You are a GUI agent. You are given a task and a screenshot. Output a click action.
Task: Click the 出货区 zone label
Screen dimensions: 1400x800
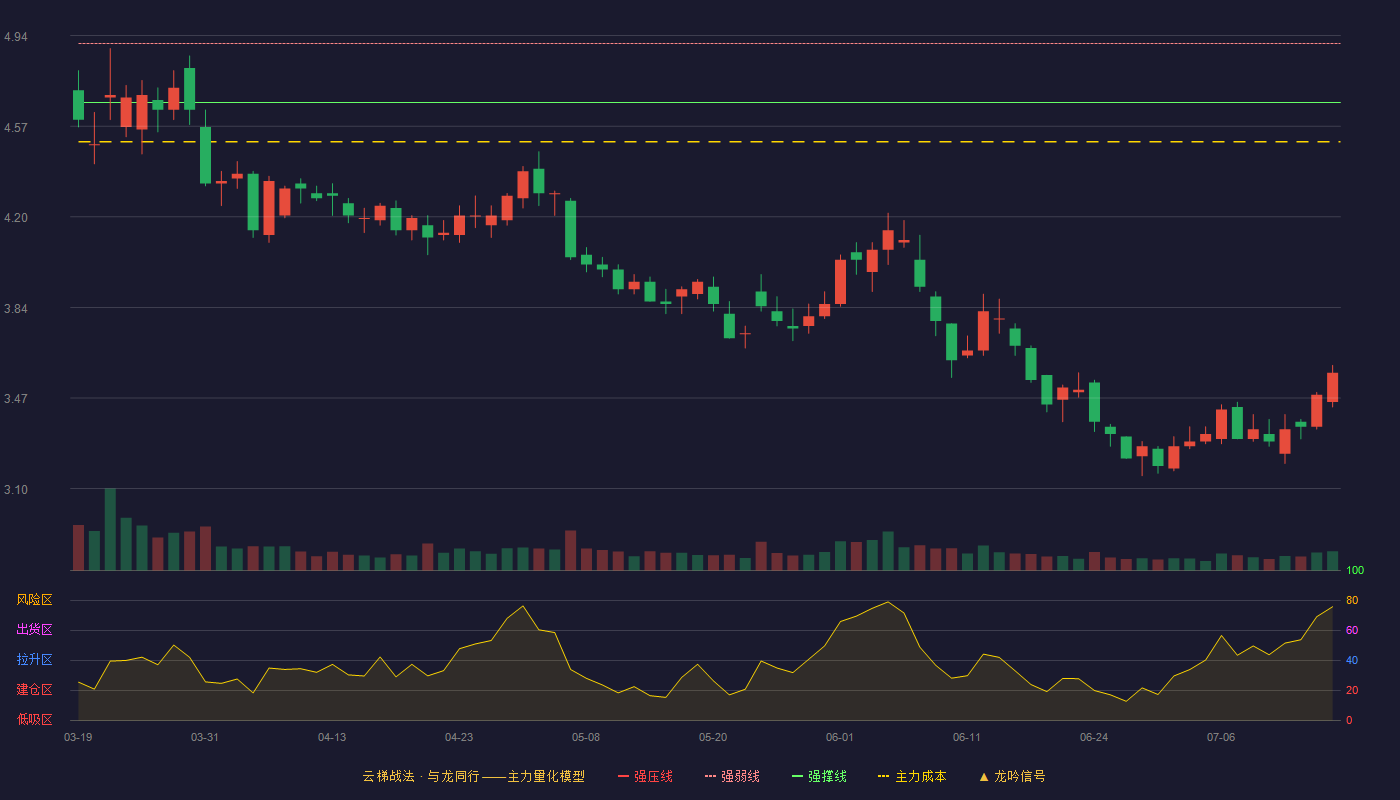[34, 630]
